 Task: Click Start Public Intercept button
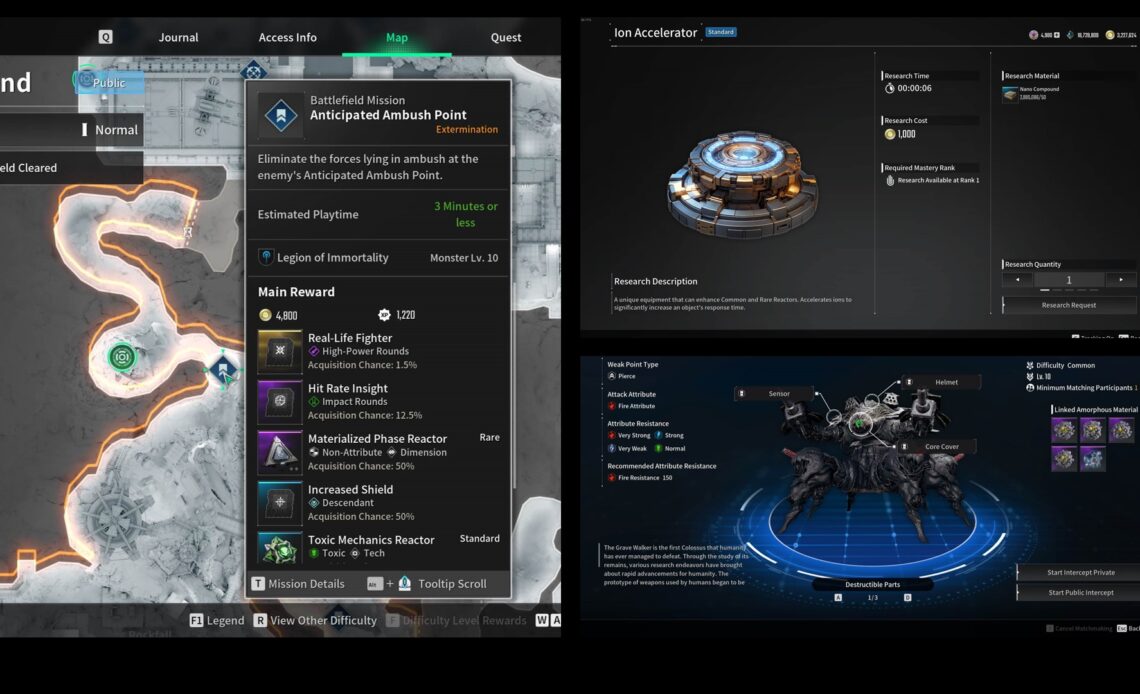pyautogui.click(x=1079, y=593)
